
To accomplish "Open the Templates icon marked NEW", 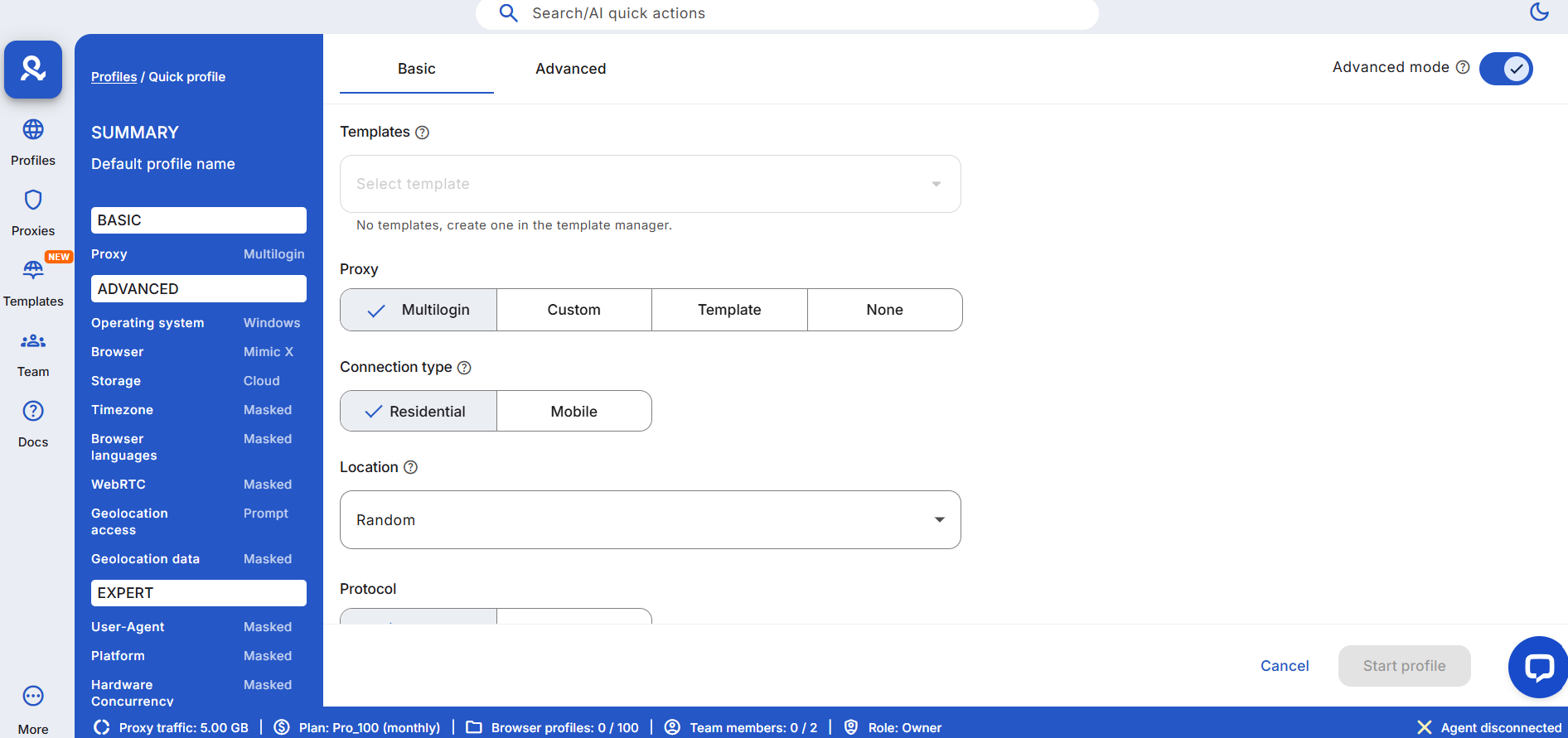I will 33,270.
